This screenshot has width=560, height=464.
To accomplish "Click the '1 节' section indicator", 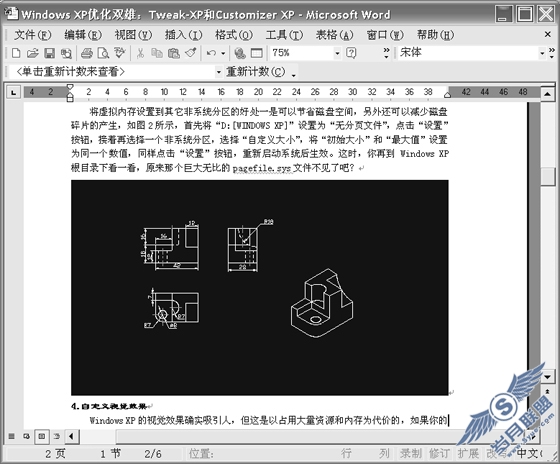I will pos(110,454).
